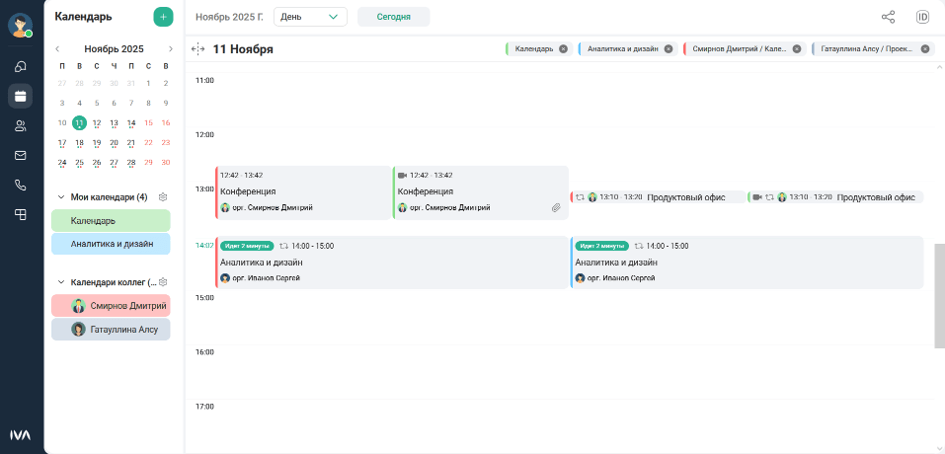This screenshot has height=454, width=945.
Task: Go to next month in mini calendar
Action: click(x=171, y=49)
